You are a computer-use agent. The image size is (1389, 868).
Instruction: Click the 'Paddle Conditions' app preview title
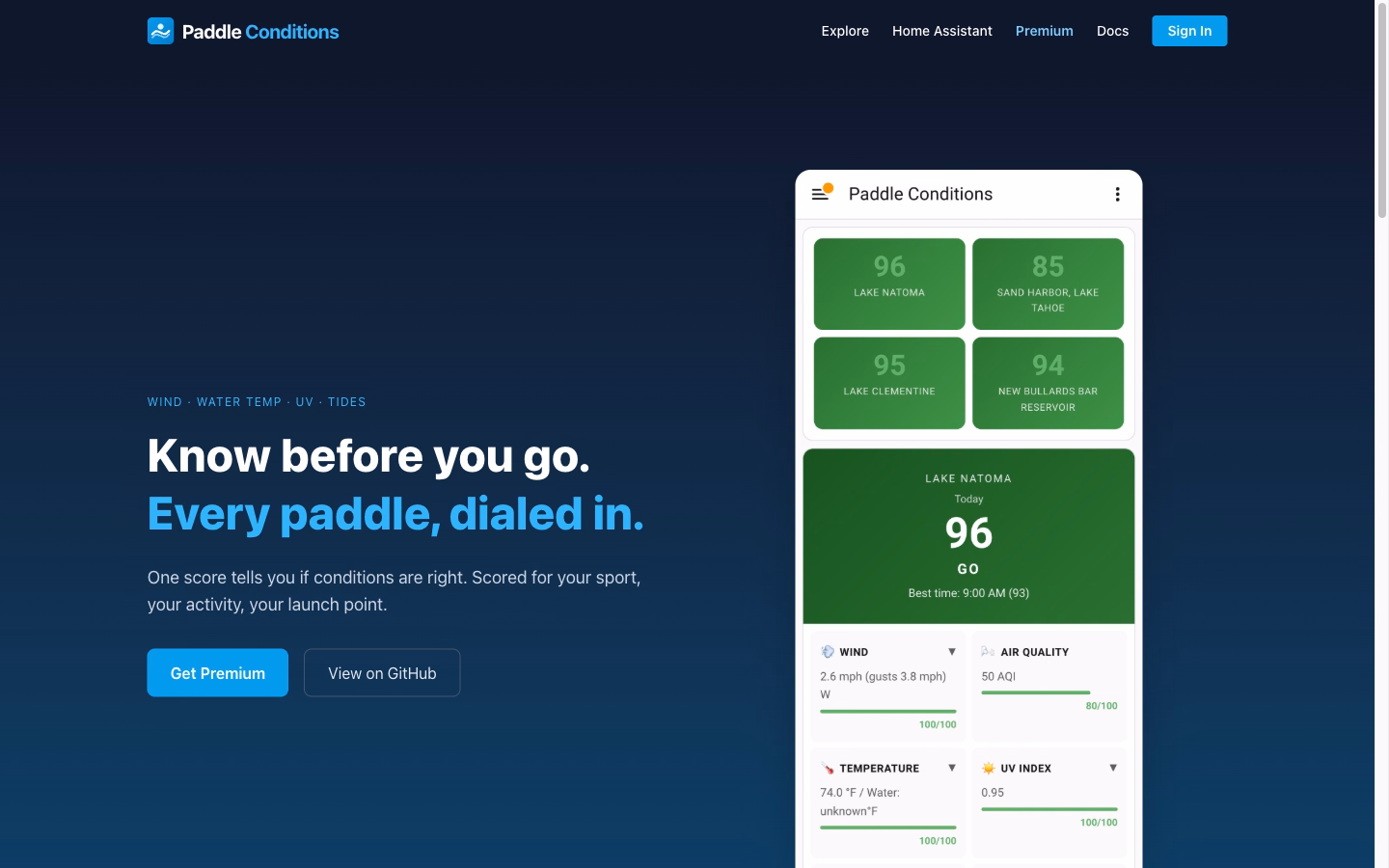tap(920, 194)
